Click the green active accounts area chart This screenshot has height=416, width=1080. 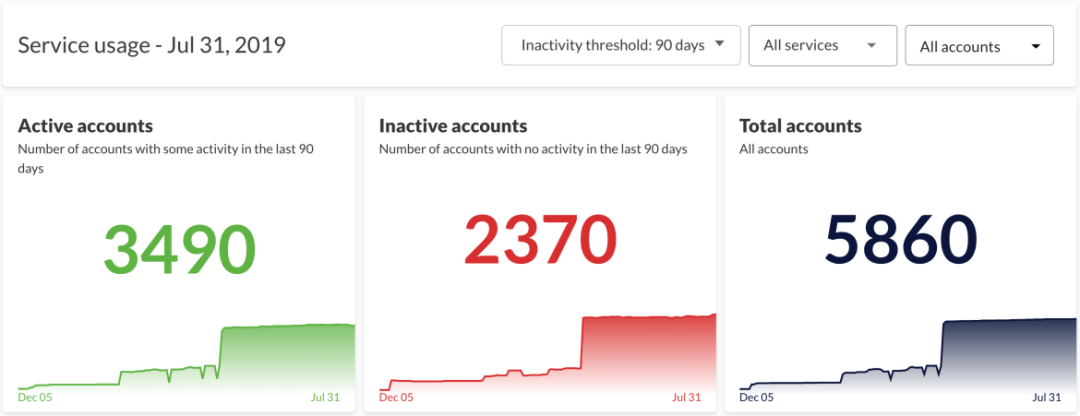pos(187,357)
